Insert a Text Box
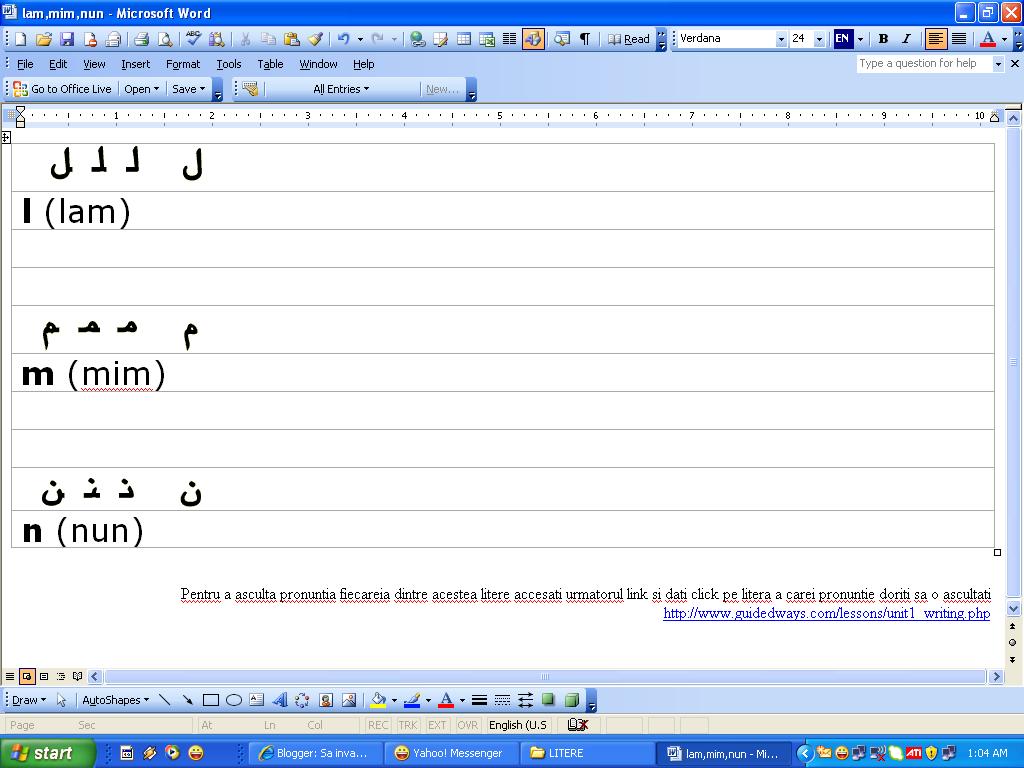The image size is (1024, 768). point(257,700)
